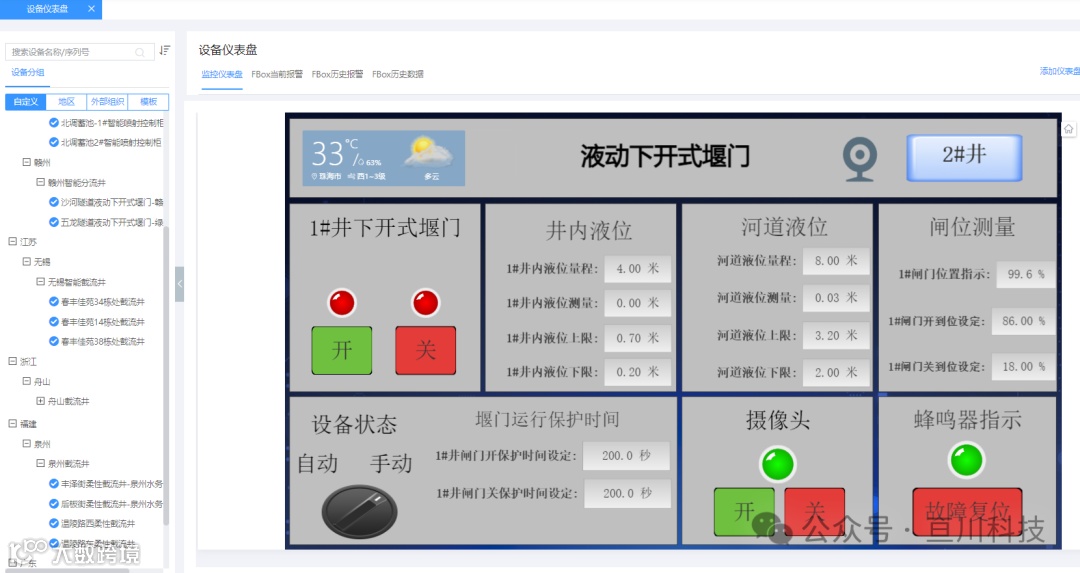Collapse the 舟山 tree node
This screenshot has height=573, width=1080.
click(x=26, y=381)
